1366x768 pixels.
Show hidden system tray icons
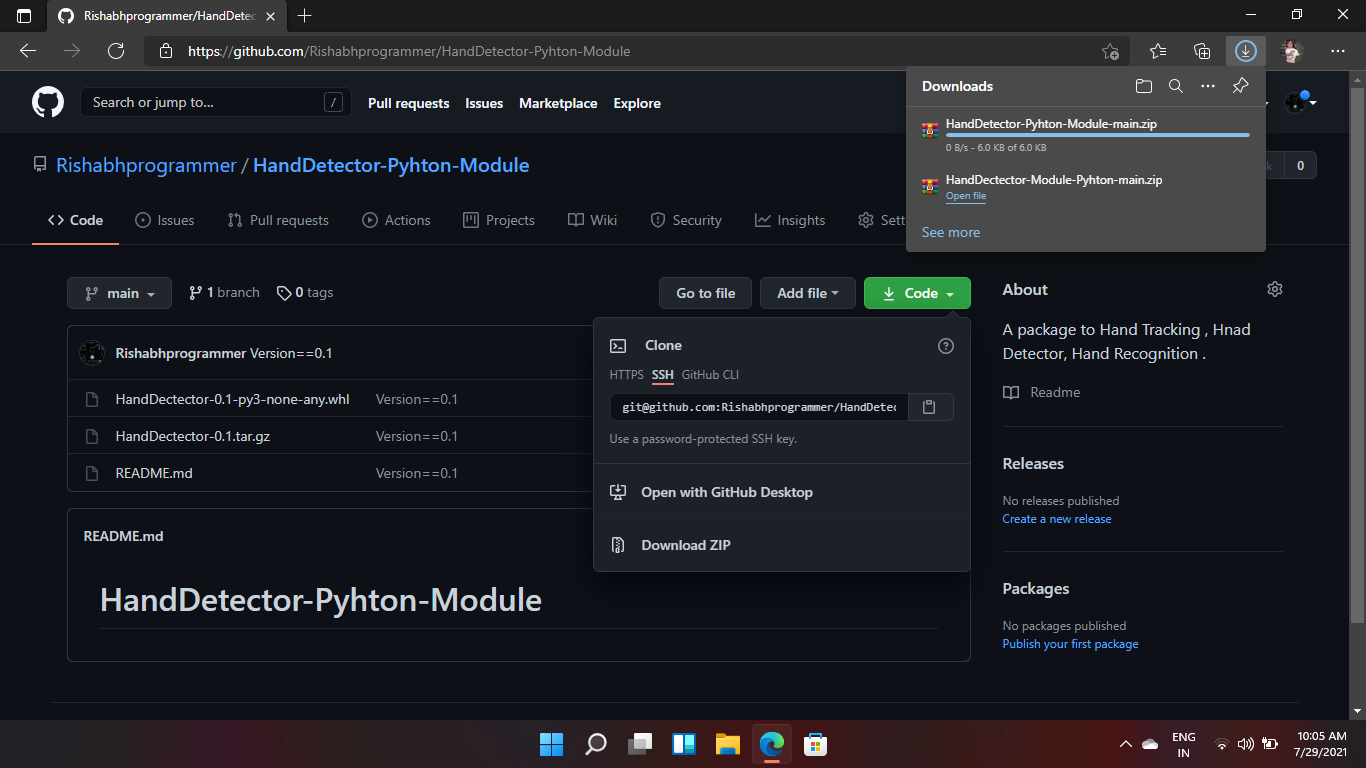click(1125, 744)
